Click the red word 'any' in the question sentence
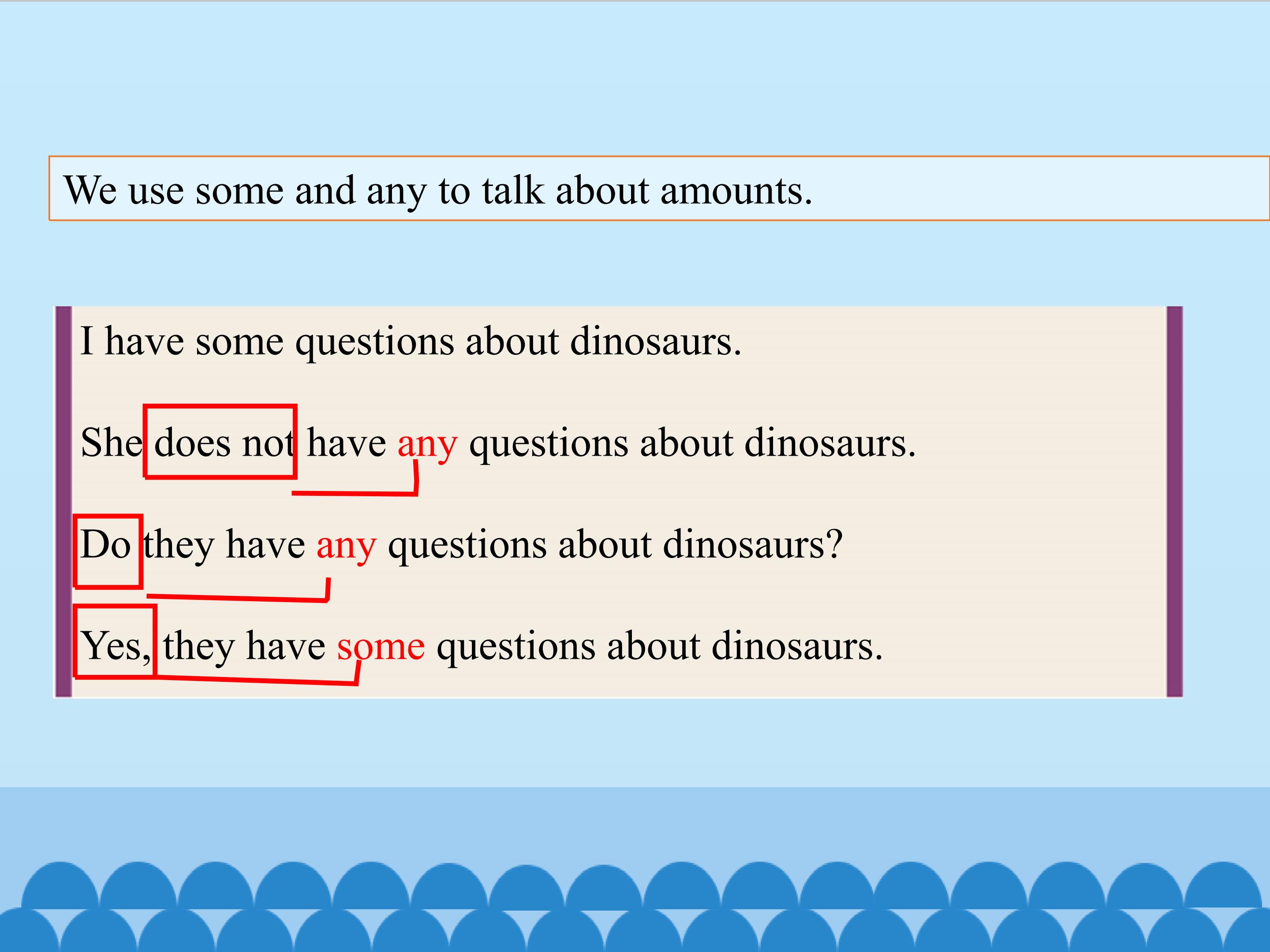1270x952 pixels. (346, 547)
